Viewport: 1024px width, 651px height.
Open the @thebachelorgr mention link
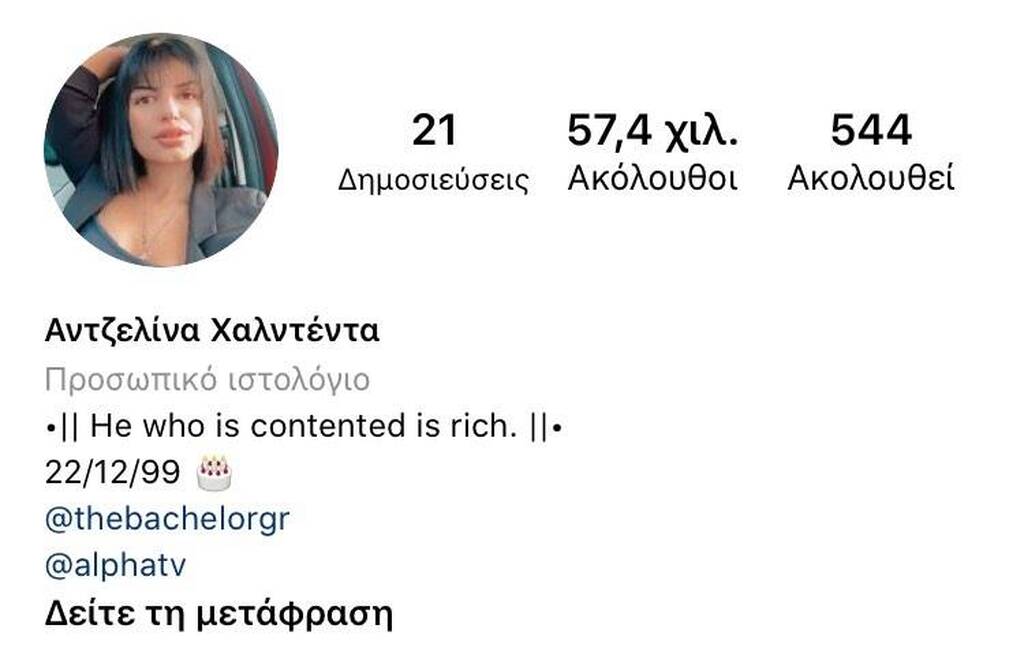coord(167,519)
